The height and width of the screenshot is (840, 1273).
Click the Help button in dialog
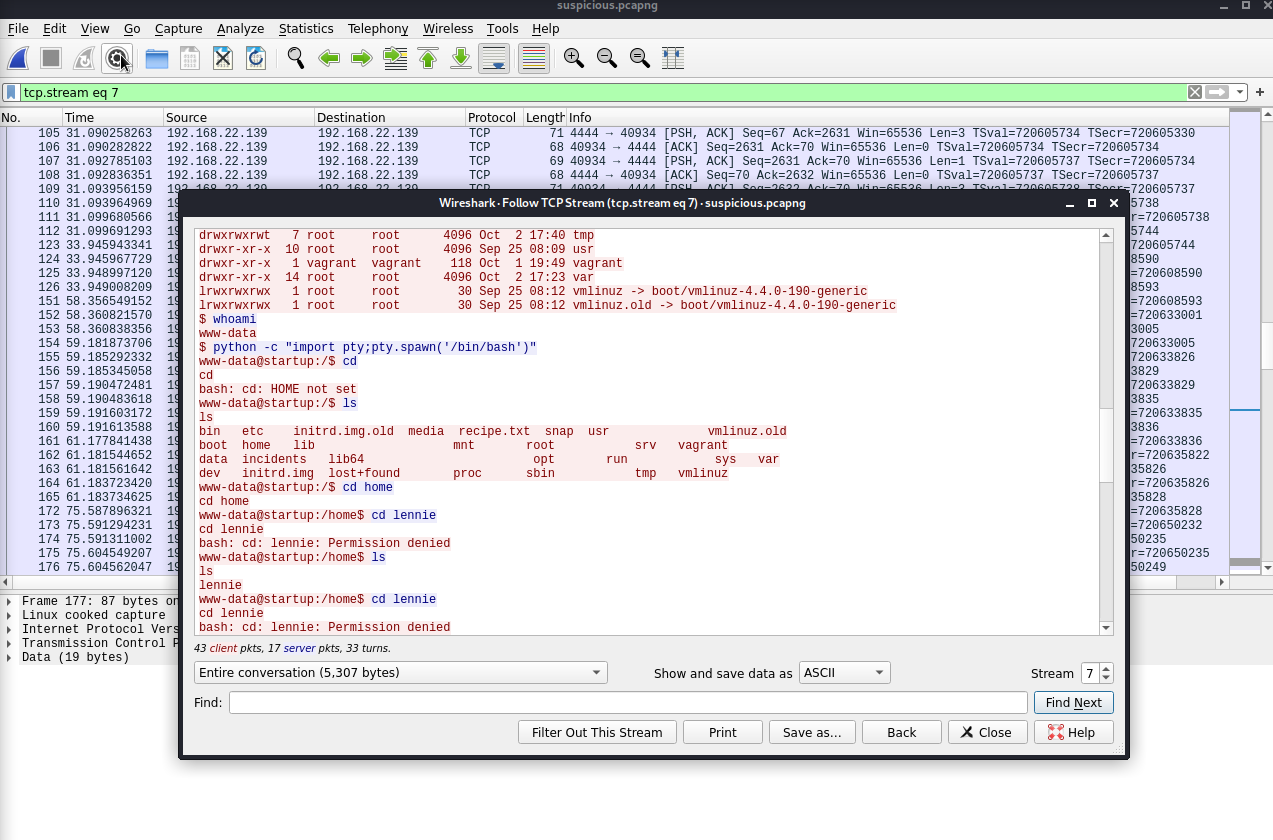click(x=1073, y=732)
